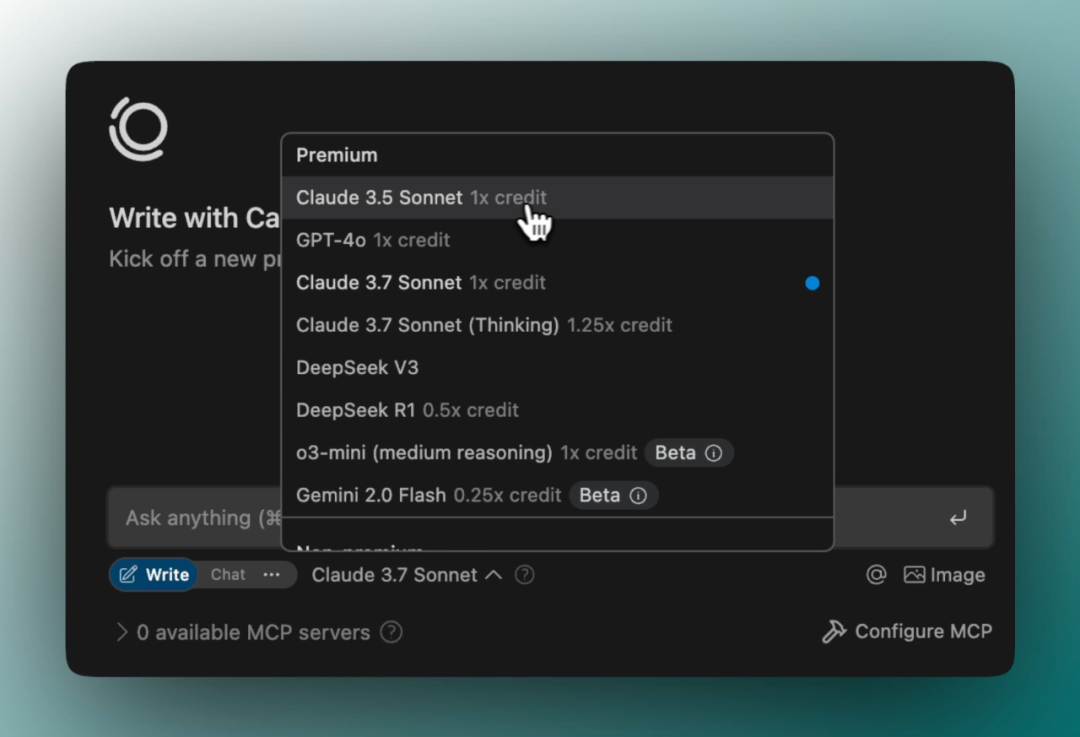Screen dimensions: 1080x737
Task: Click the Windsurf logo icon
Action: coord(138,129)
